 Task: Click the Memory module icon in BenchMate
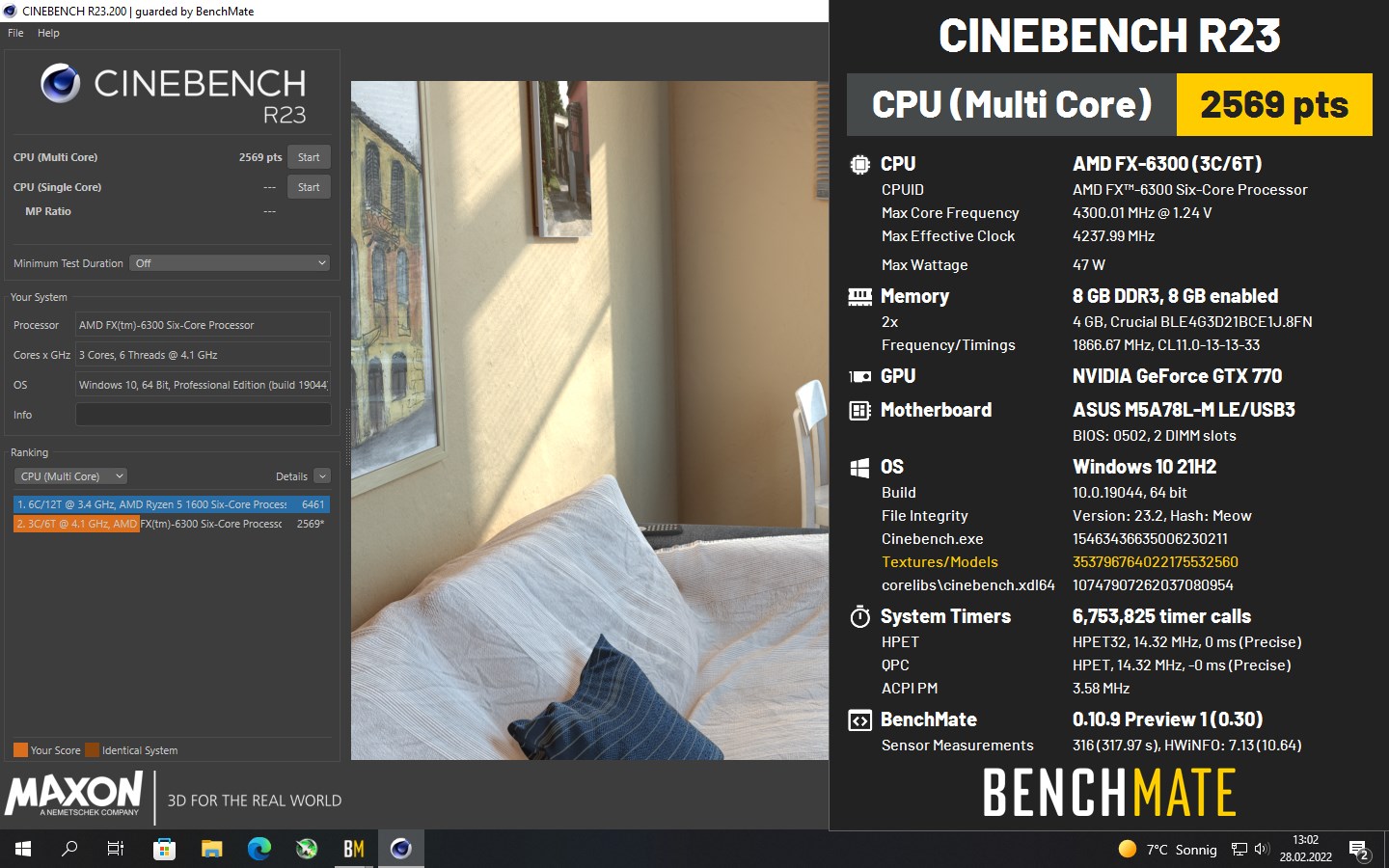coord(859,297)
